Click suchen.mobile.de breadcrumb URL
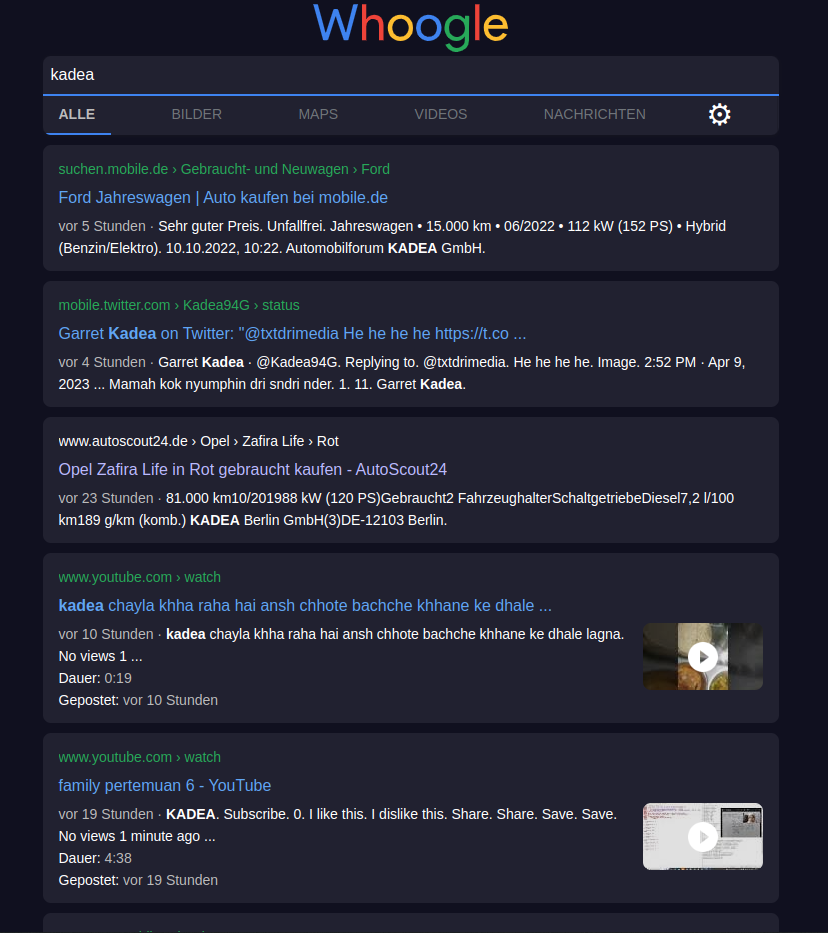828x933 pixels. point(224,169)
